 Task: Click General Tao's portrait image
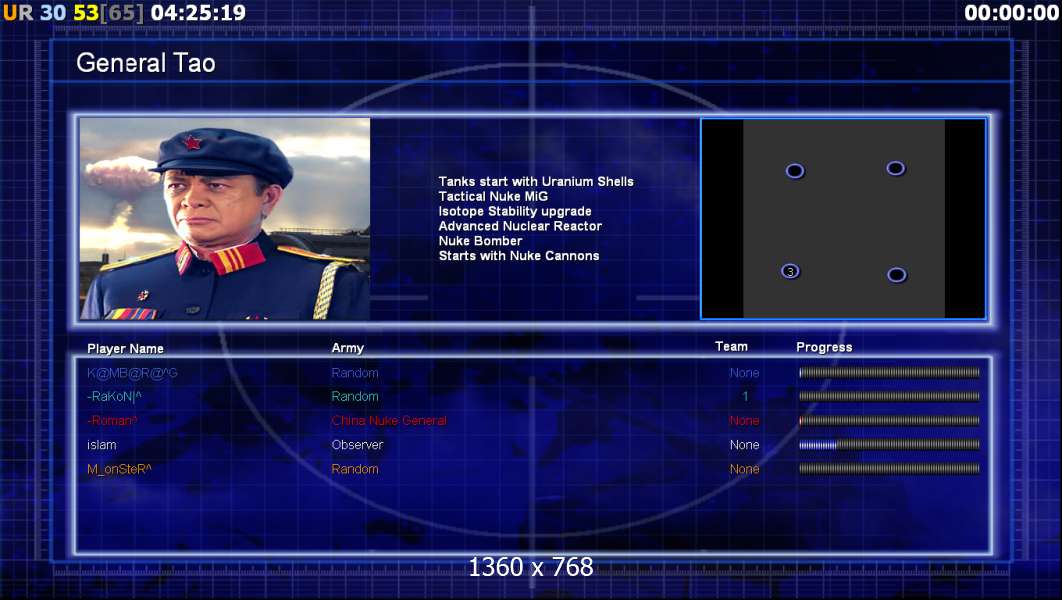[x=225, y=218]
